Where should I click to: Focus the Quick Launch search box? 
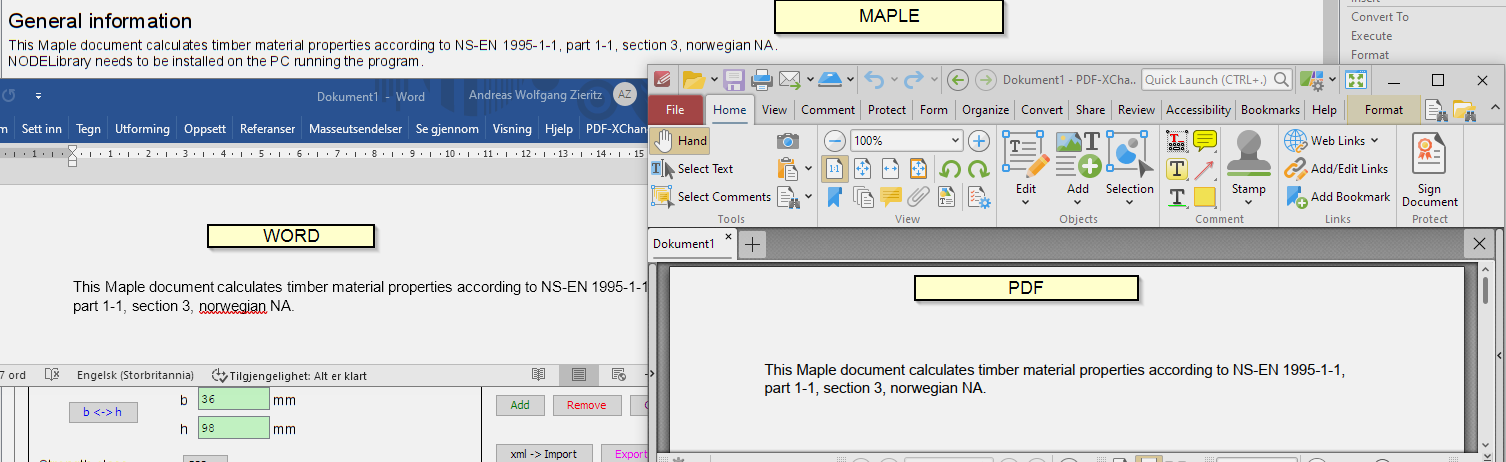click(1217, 80)
